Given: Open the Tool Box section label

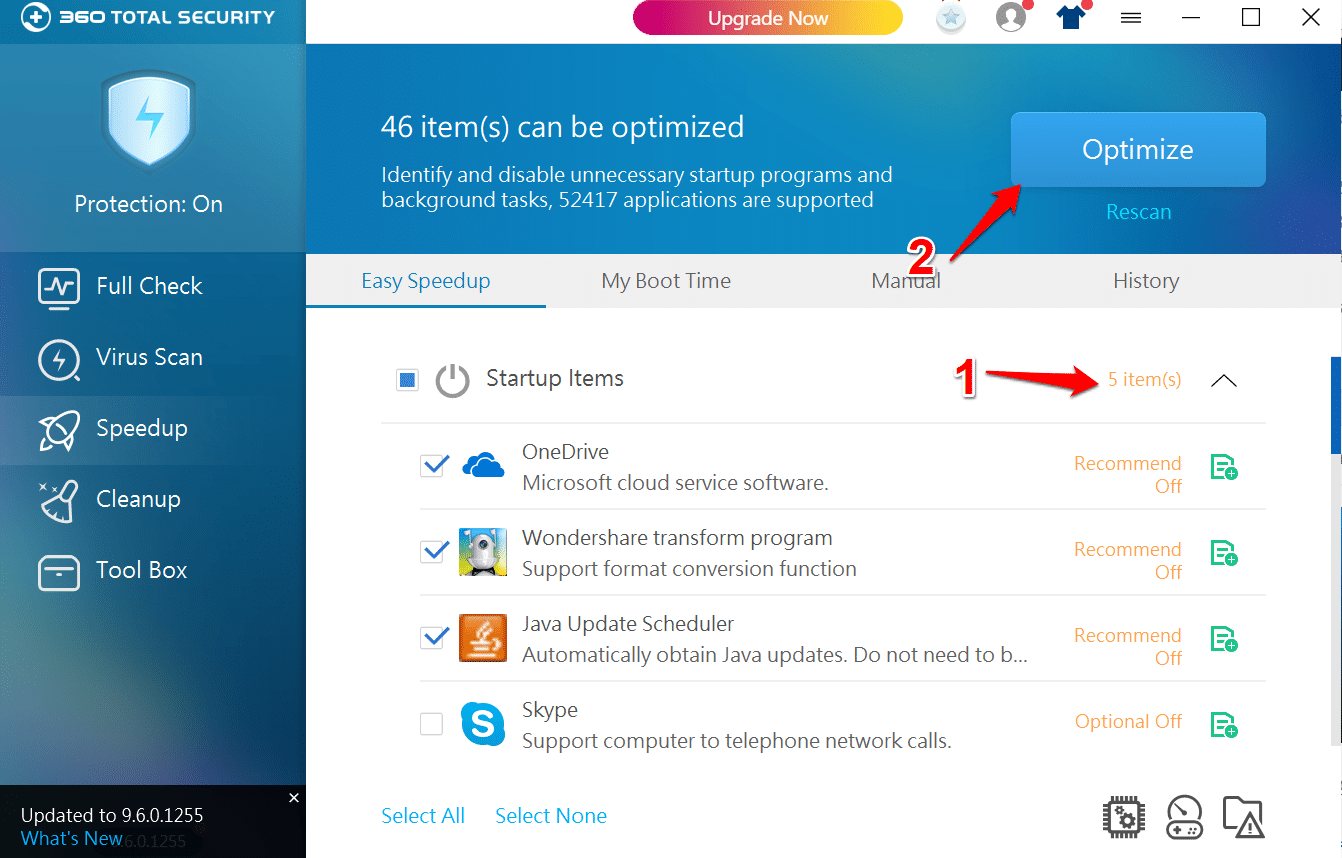Looking at the screenshot, I should point(142,570).
